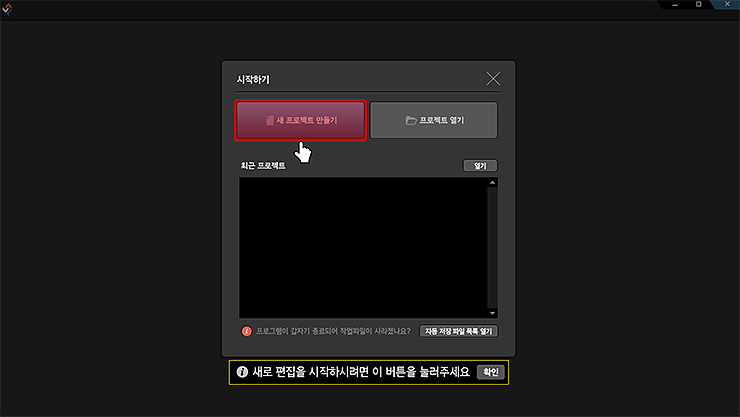The height and width of the screenshot is (417, 740).
Task: Click the red warning icon beside the crash message
Action: click(246, 331)
